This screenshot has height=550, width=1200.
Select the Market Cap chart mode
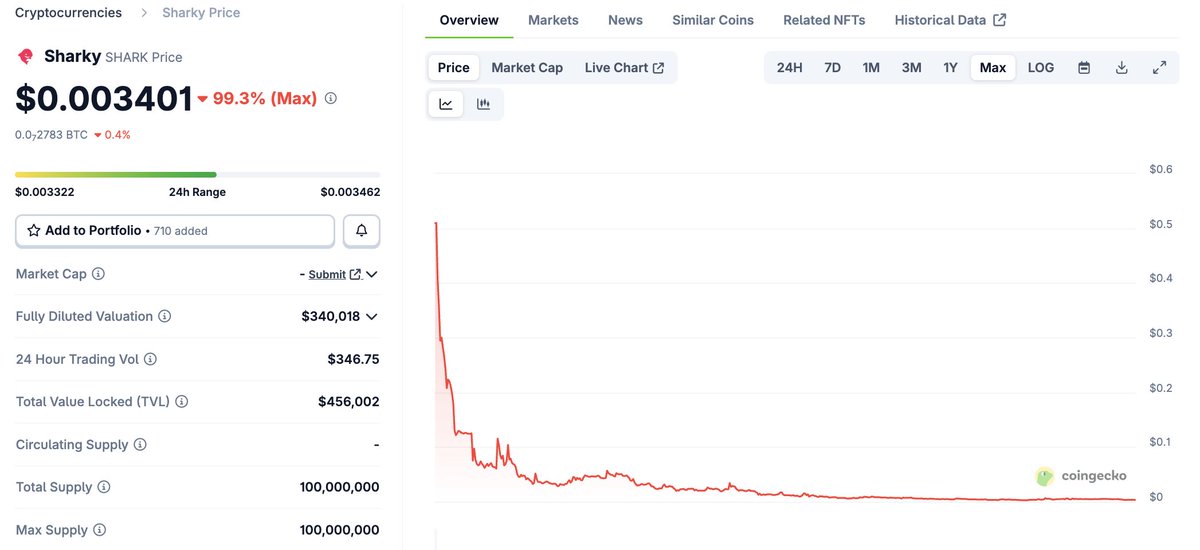(527, 68)
